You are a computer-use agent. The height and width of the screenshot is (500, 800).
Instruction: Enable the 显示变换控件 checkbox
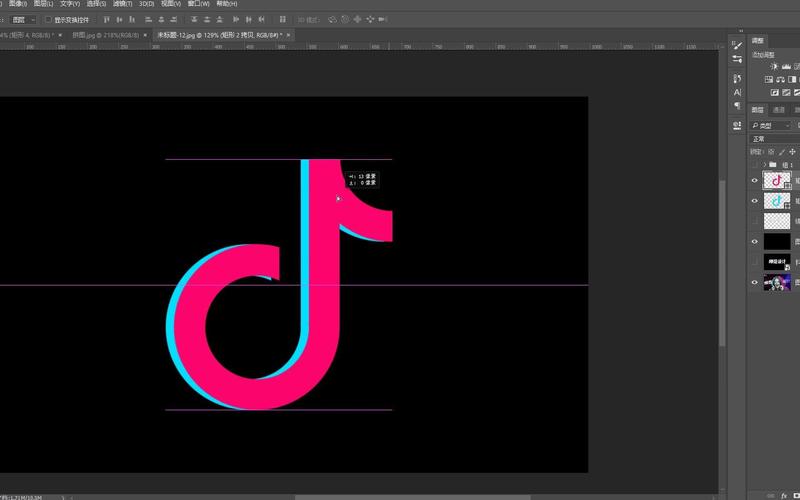click(x=47, y=19)
